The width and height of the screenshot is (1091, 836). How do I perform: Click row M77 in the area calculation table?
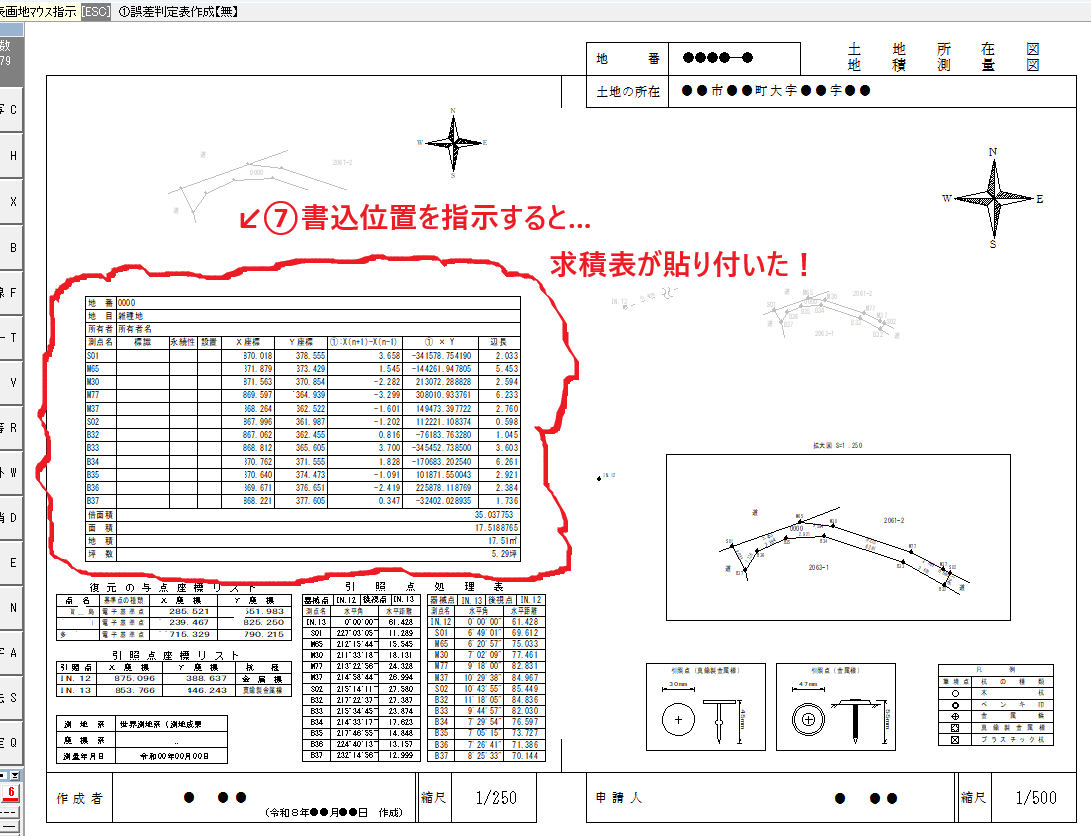[x=303, y=395]
